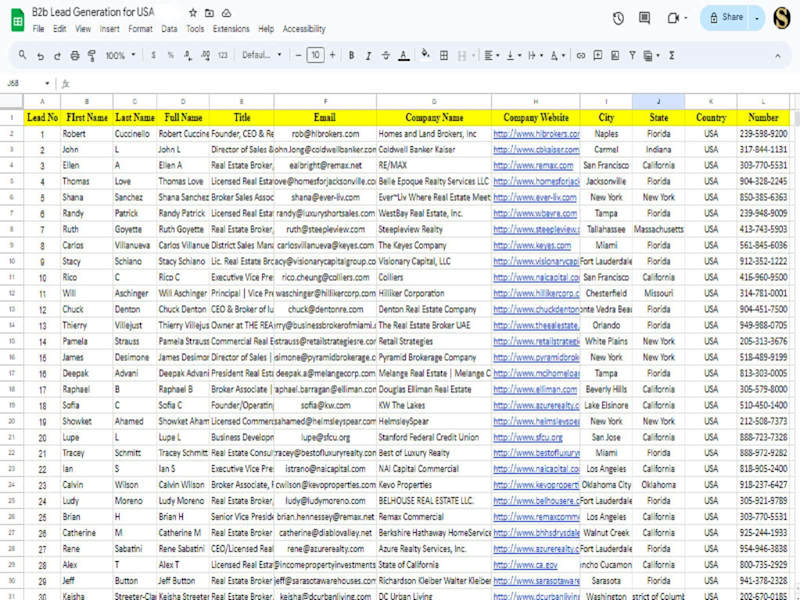Toggle bold formatting
The image size is (800, 600).
coord(351,55)
